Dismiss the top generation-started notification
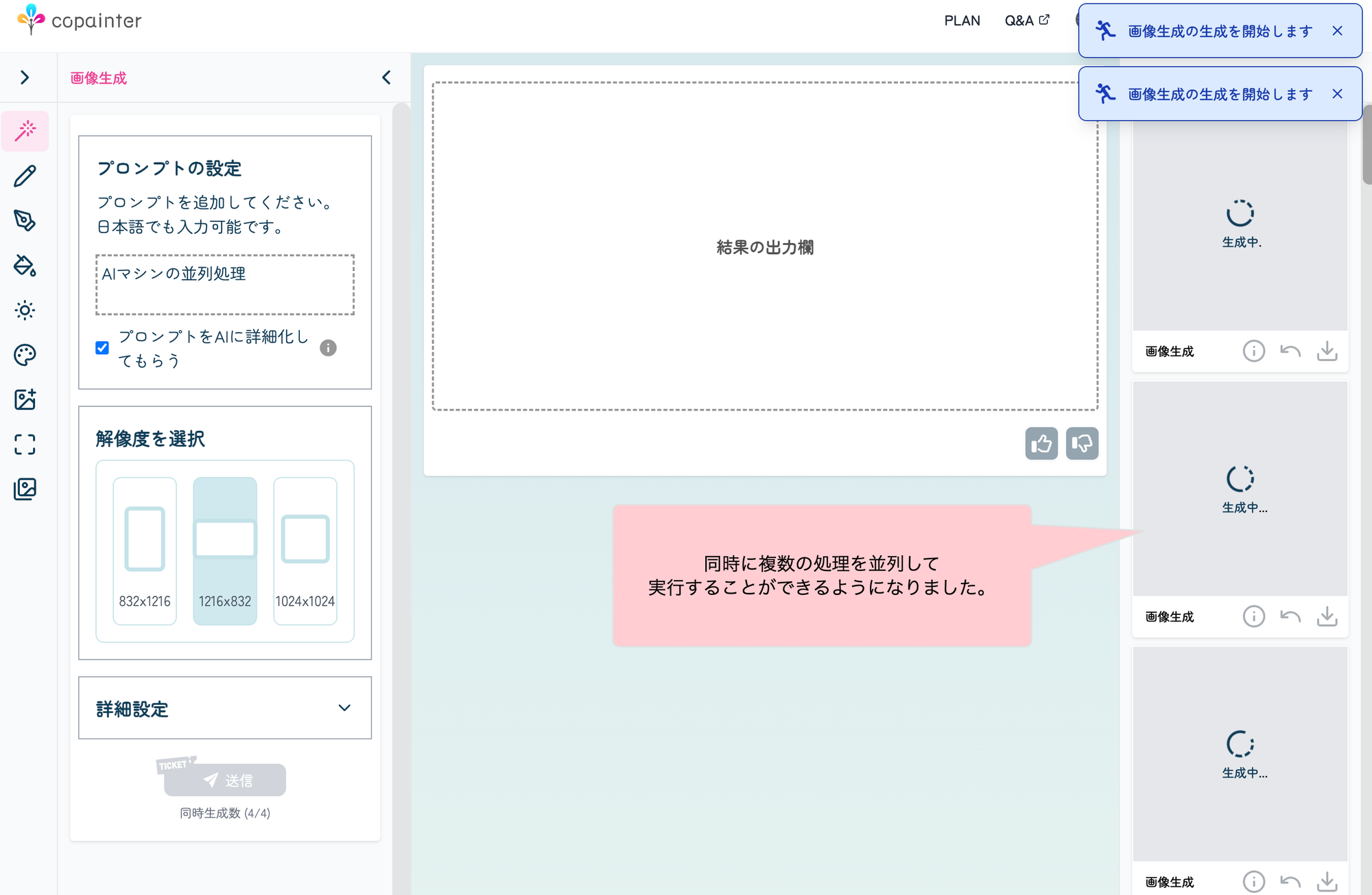1372x895 pixels. pos(1337,31)
